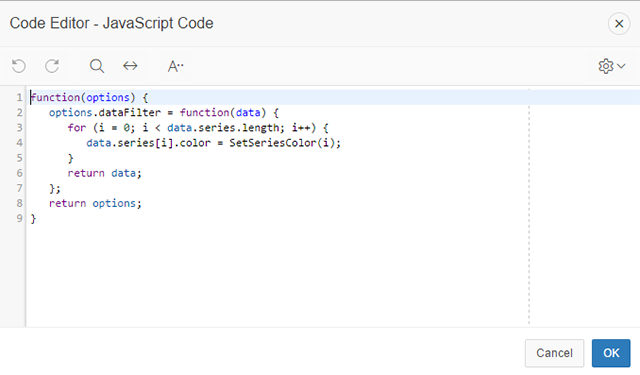Screen dimensions: 640x375
Task: Confirm changes with OK button
Action: (x=611, y=353)
